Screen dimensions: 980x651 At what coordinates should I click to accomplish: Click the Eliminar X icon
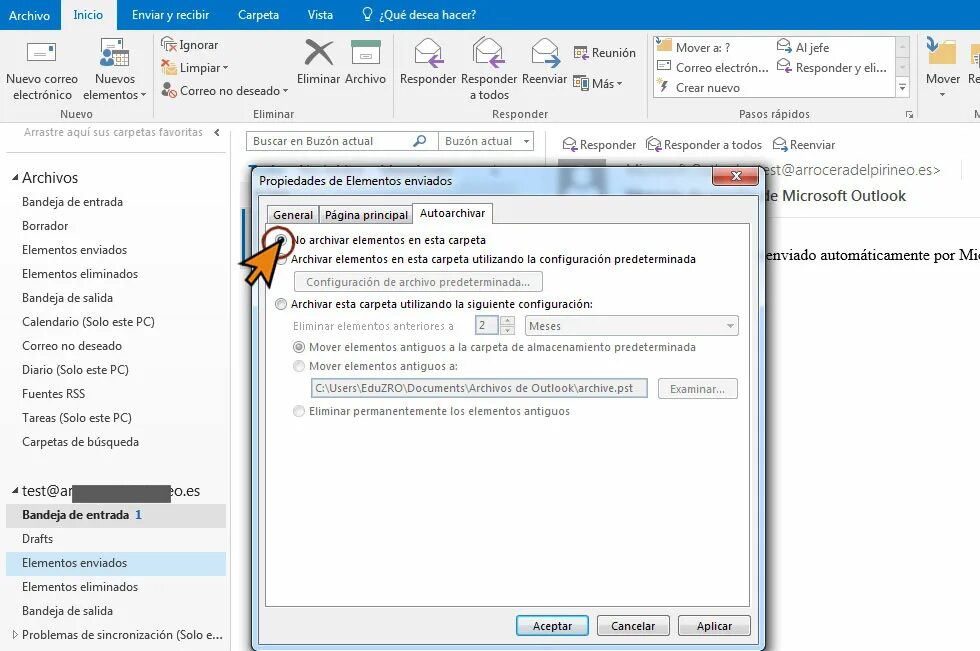[x=319, y=52]
